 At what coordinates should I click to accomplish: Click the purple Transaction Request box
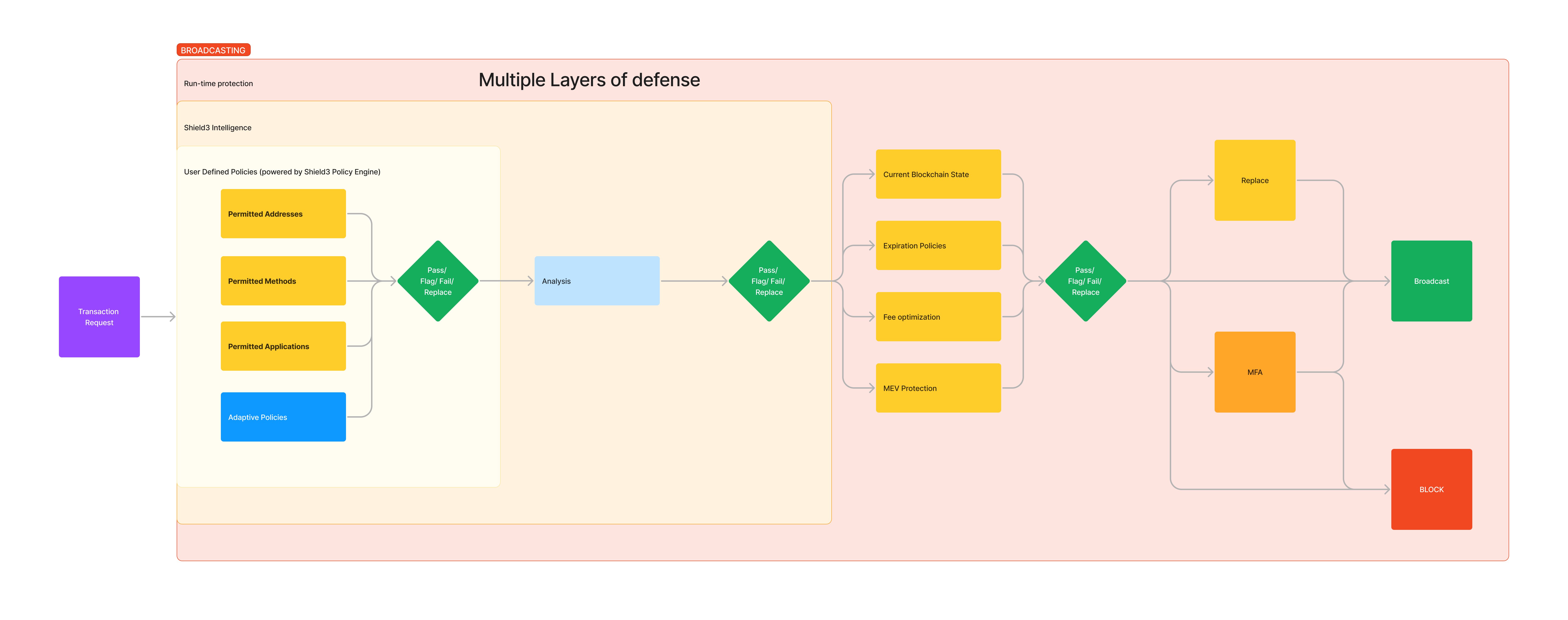point(99,316)
